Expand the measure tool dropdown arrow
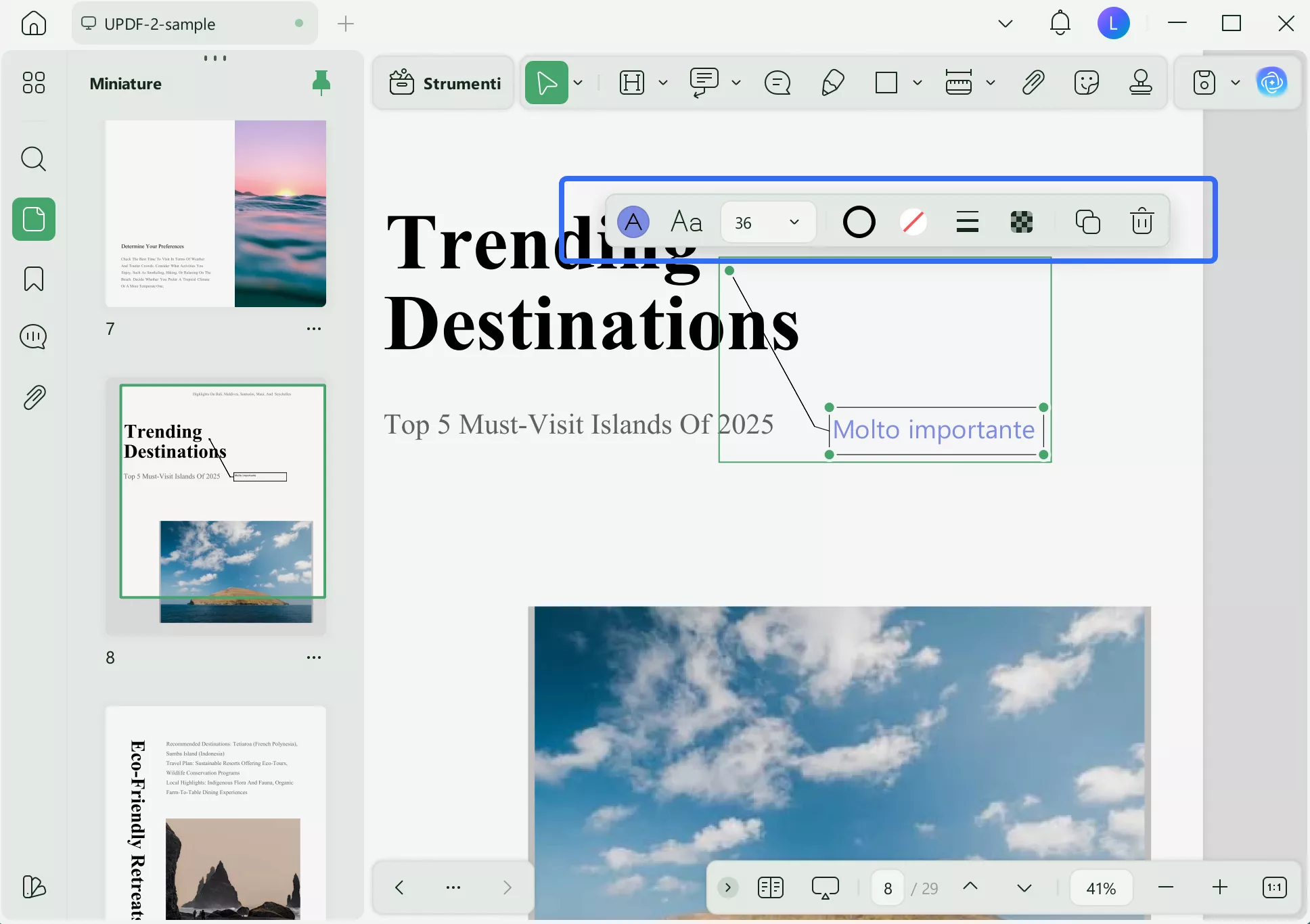Image resolution: width=1310 pixels, height=924 pixels. click(x=991, y=83)
